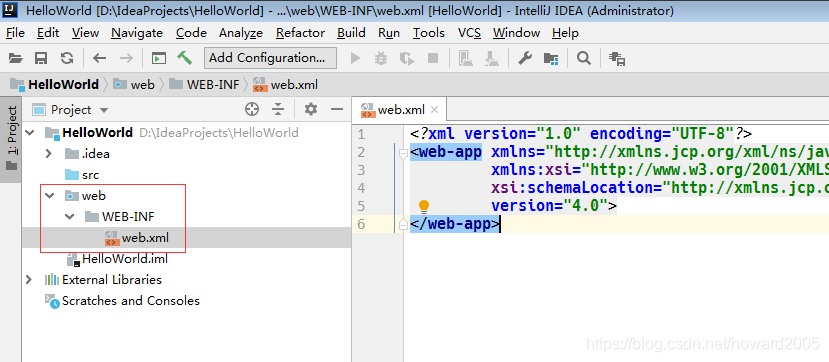Click the version="4.0" attribute text
829x362 pixels.
click(x=548, y=206)
